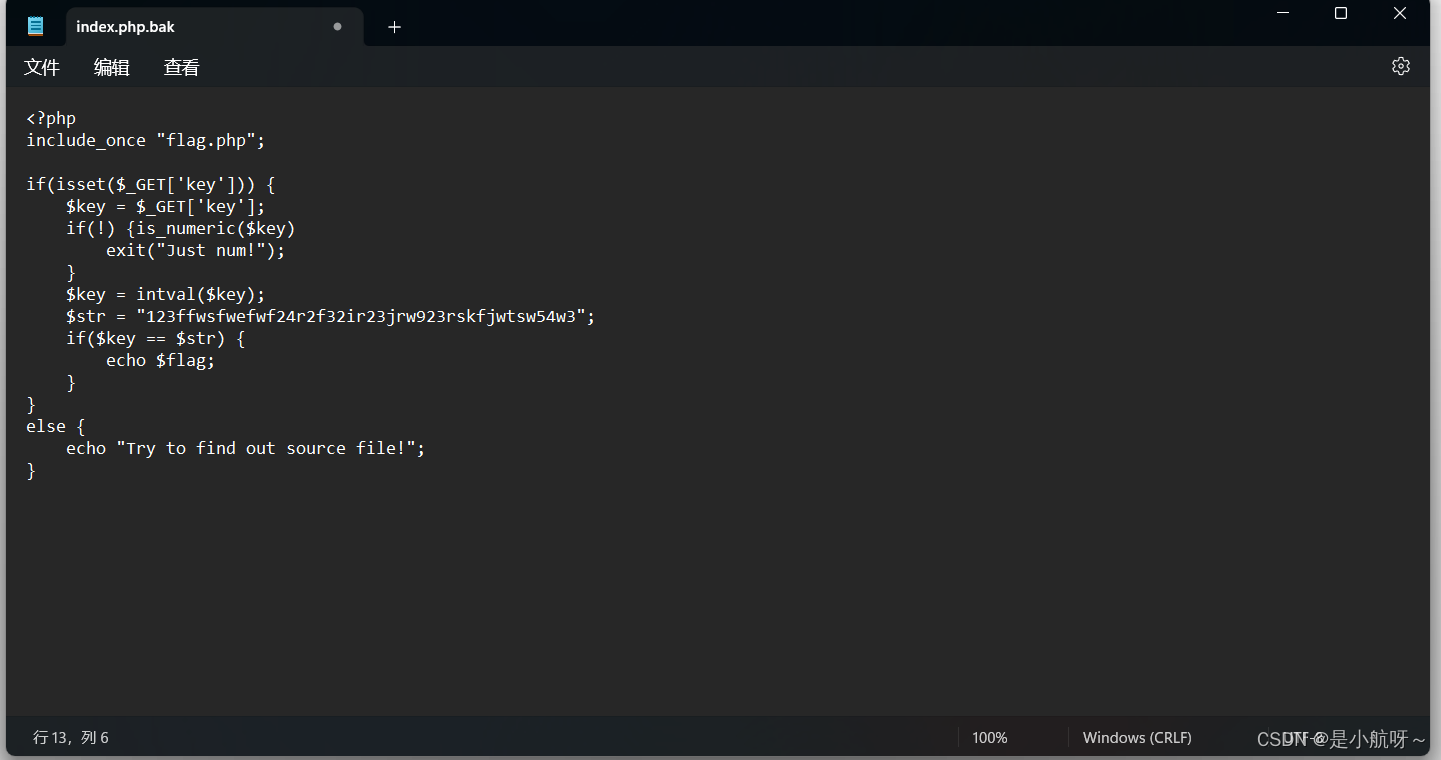Click the unsaved changes dot on the tab
This screenshot has height=760, width=1441.
[337, 27]
